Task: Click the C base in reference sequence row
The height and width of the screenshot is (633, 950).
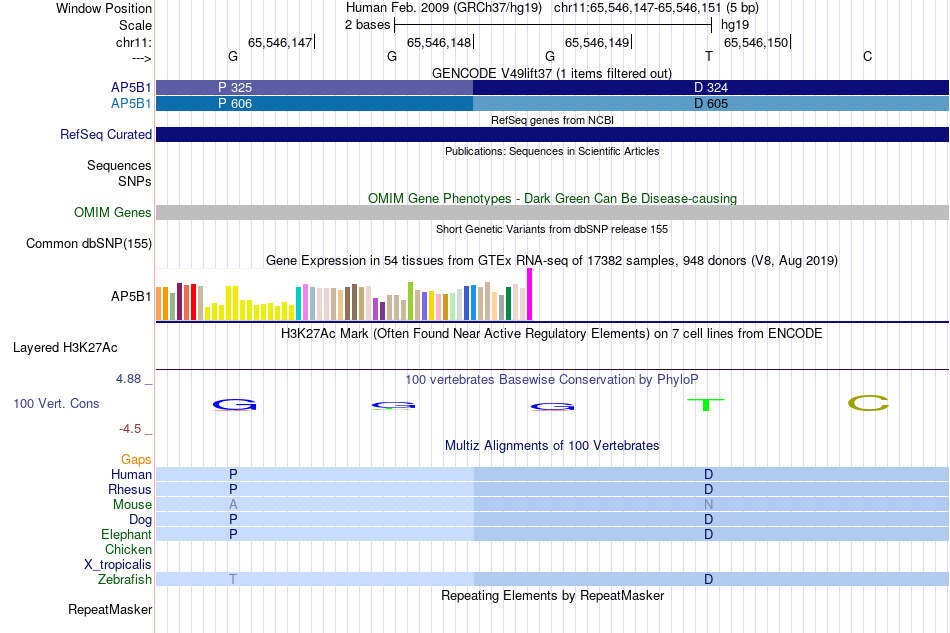Action: (x=868, y=56)
